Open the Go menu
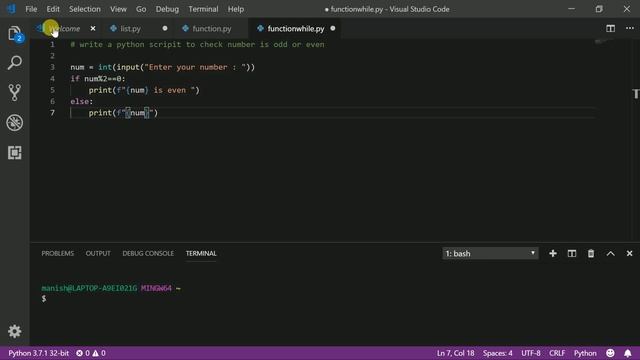The height and width of the screenshot is (360, 640). click(x=141, y=9)
